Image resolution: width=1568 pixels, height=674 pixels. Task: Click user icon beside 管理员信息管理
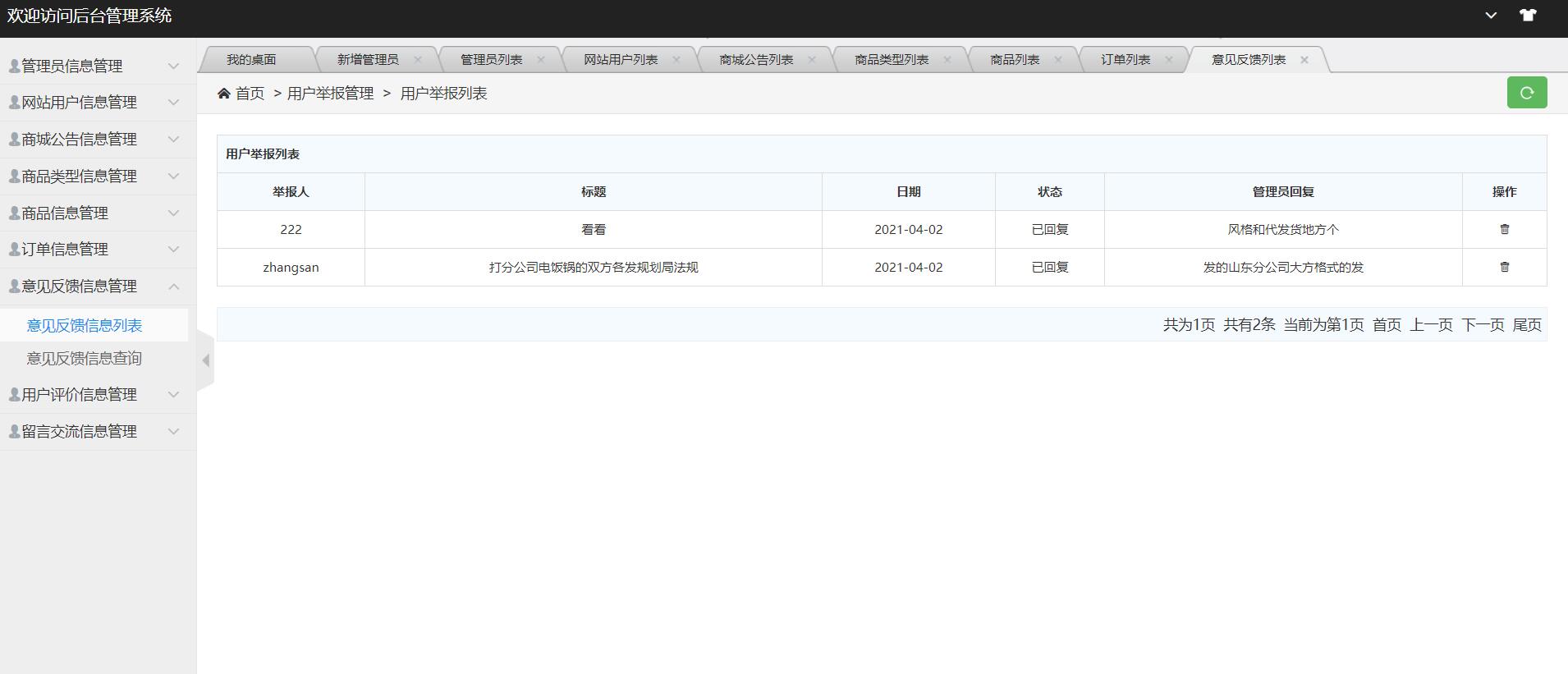(x=14, y=66)
